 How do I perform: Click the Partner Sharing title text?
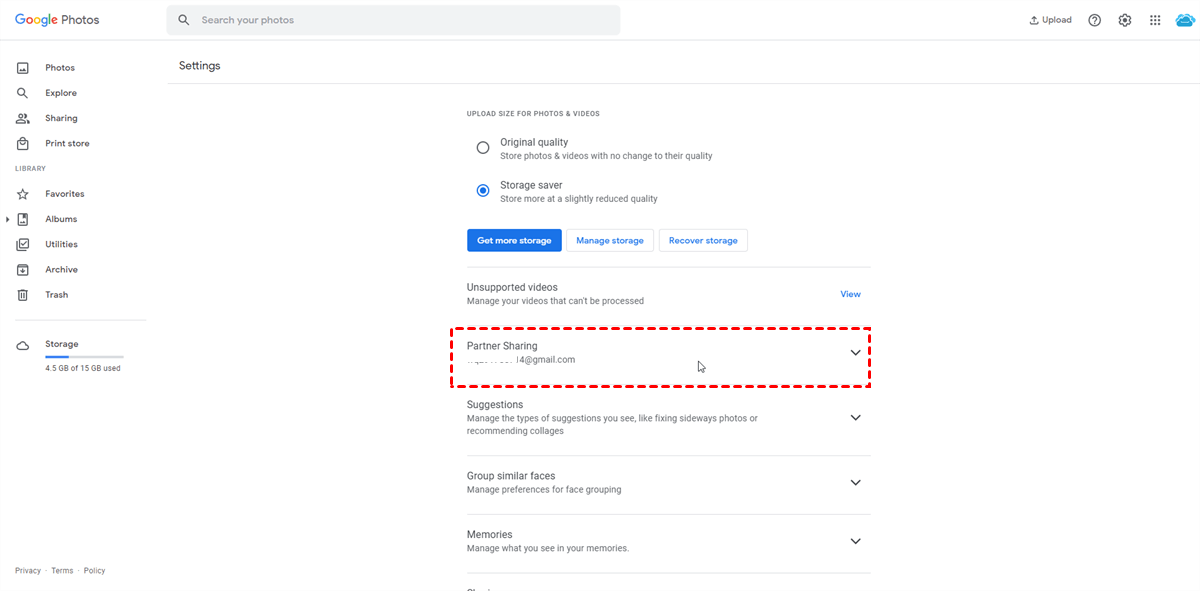[502, 346]
